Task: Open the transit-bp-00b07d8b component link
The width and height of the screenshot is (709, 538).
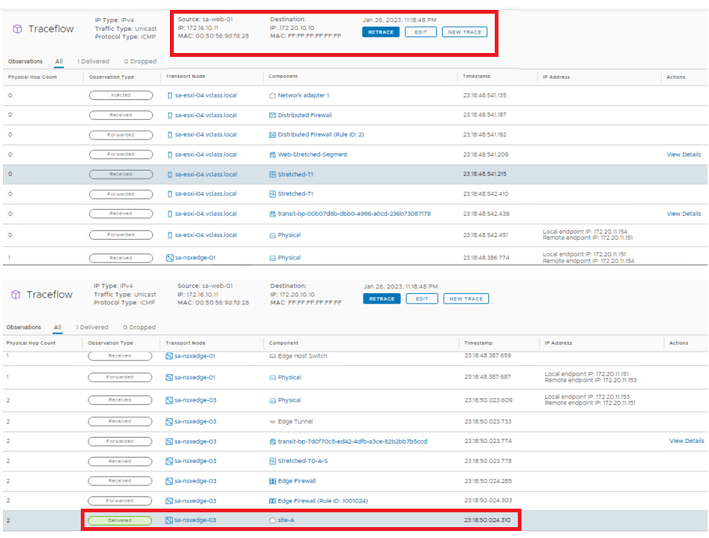Action: [354, 213]
